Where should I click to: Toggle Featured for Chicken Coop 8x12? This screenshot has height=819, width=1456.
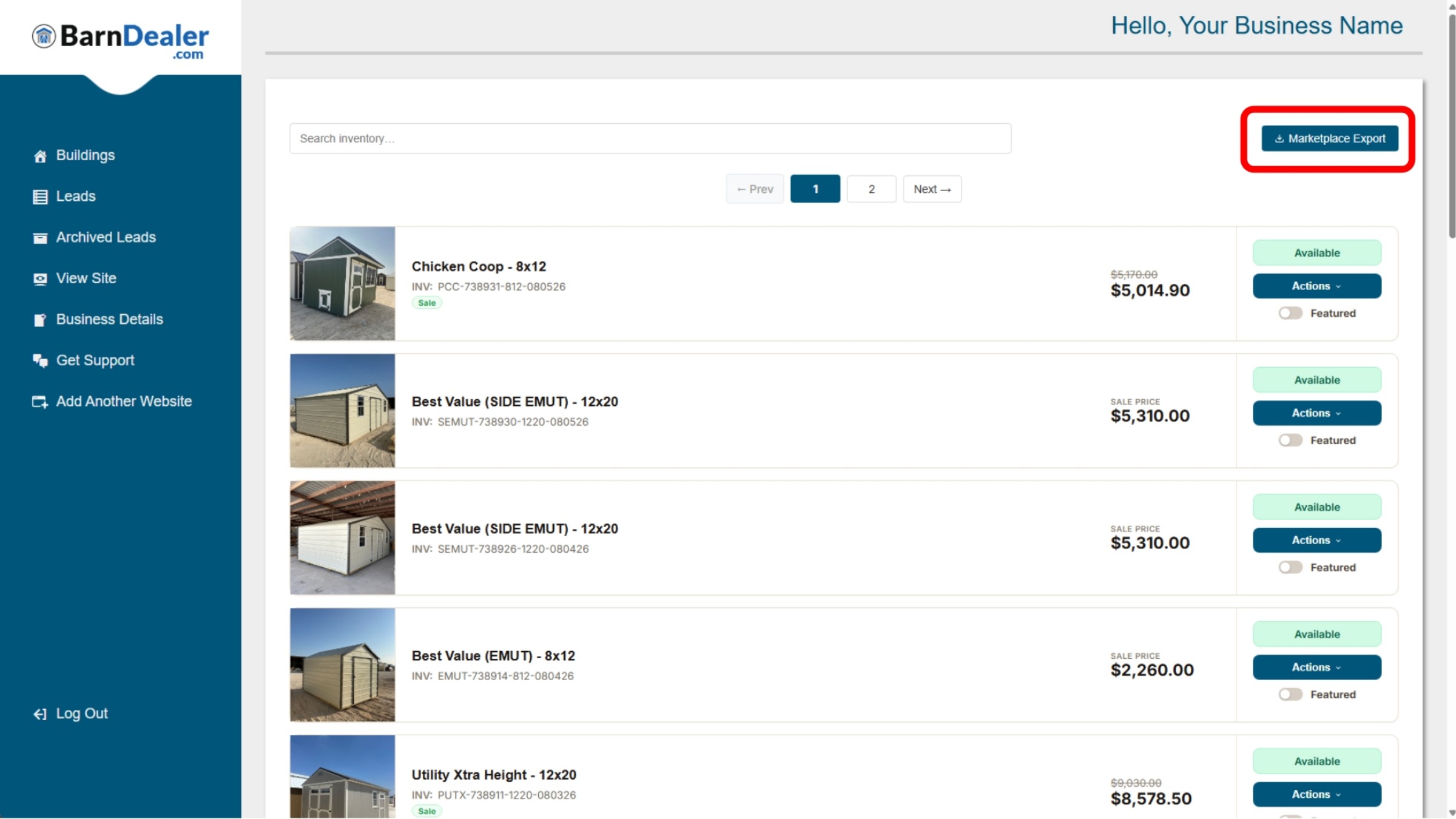tap(1290, 313)
